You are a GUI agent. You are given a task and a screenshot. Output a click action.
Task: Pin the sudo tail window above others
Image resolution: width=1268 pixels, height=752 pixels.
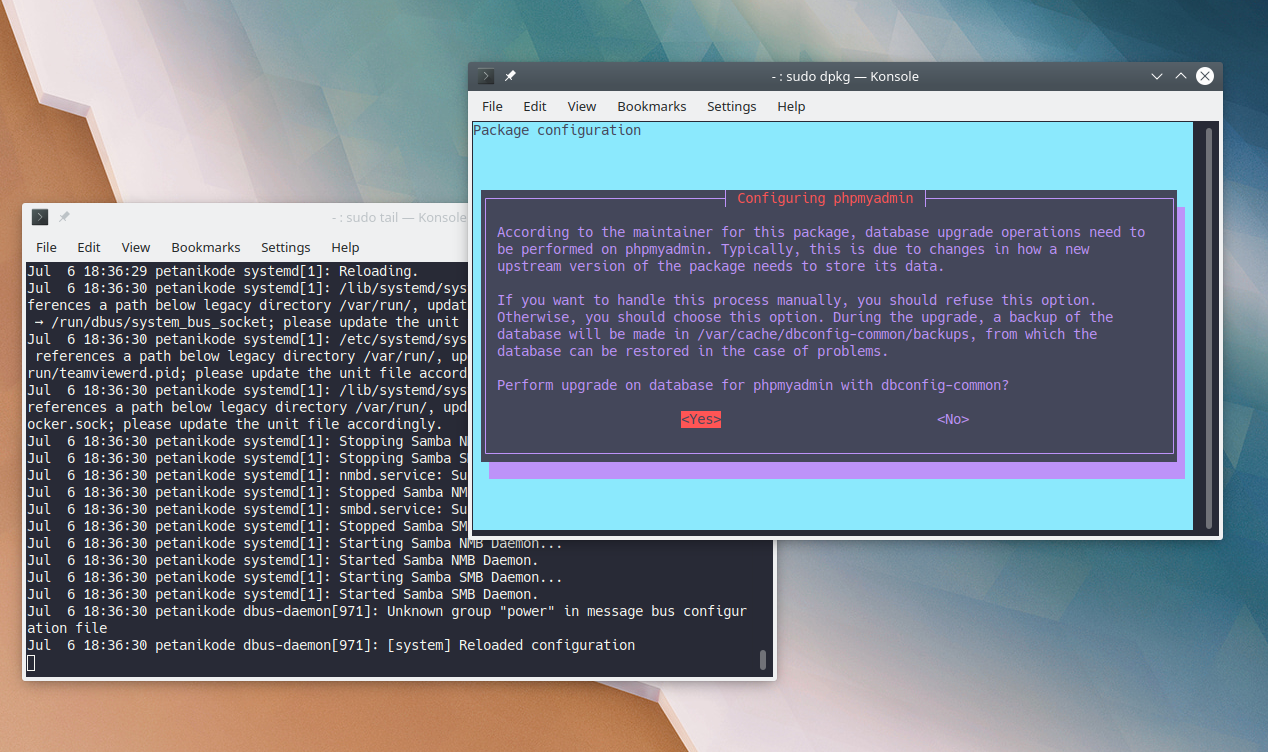[63, 216]
